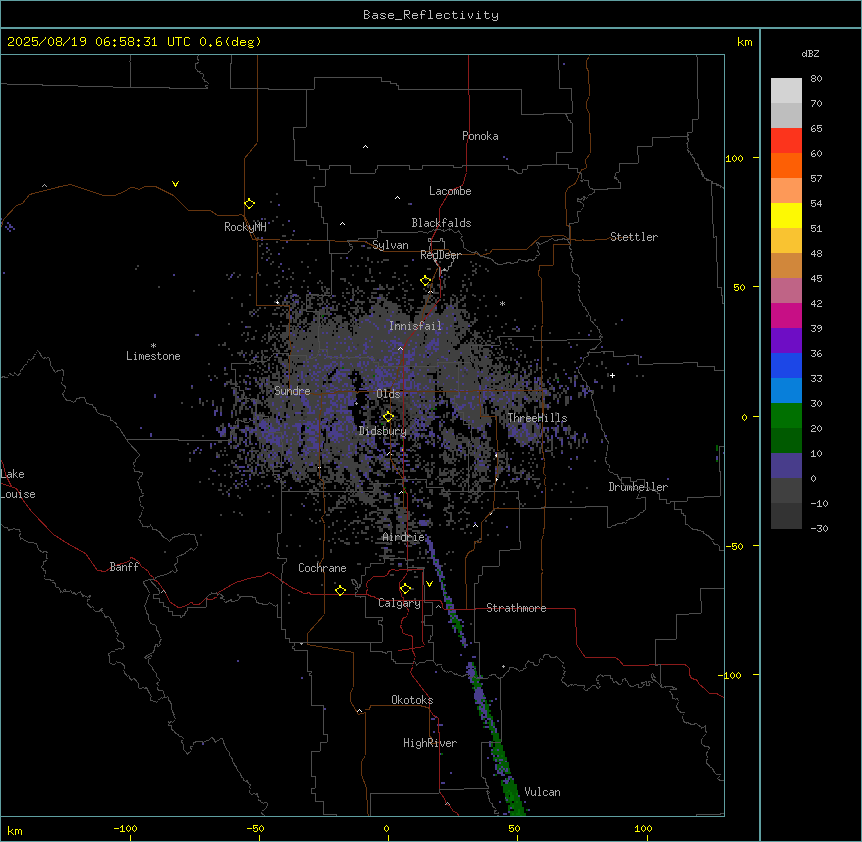Screen dimensions: 862x842
Task: Select the 50 tick label on right axis
Action: coord(739,287)
